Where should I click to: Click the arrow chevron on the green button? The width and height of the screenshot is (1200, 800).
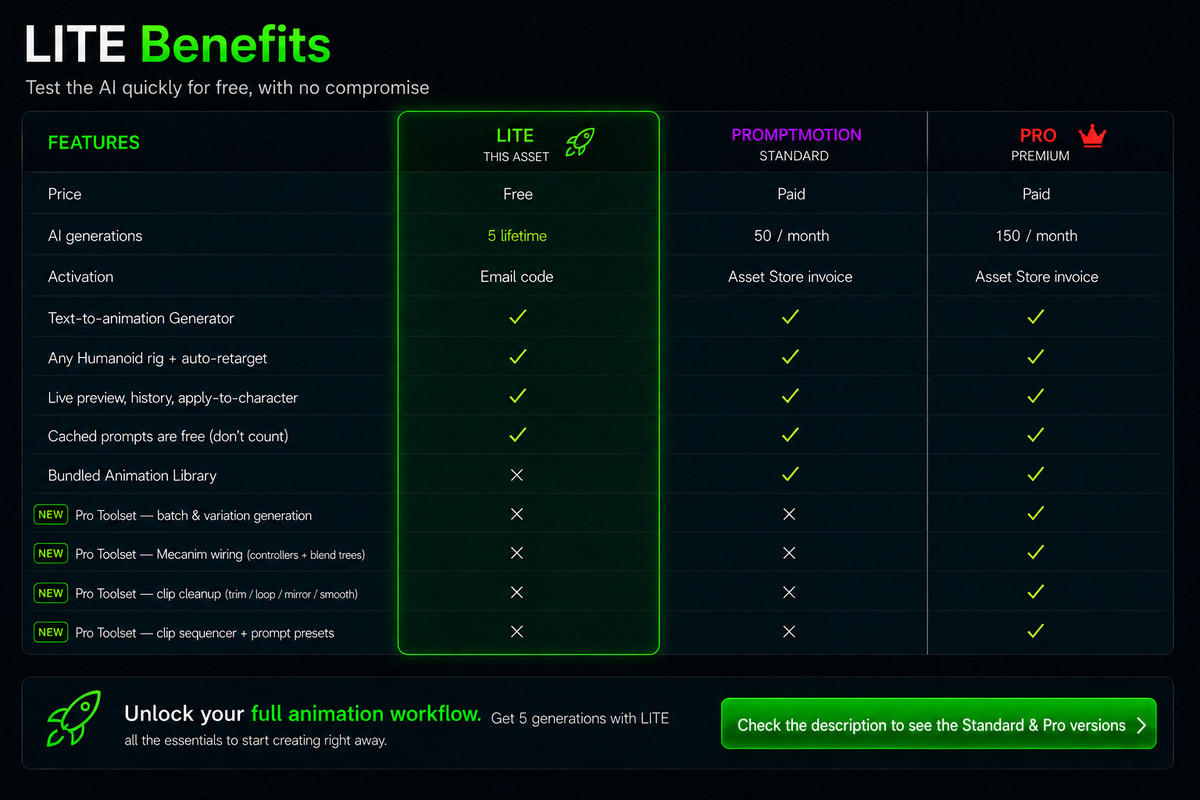[1141, 726]
